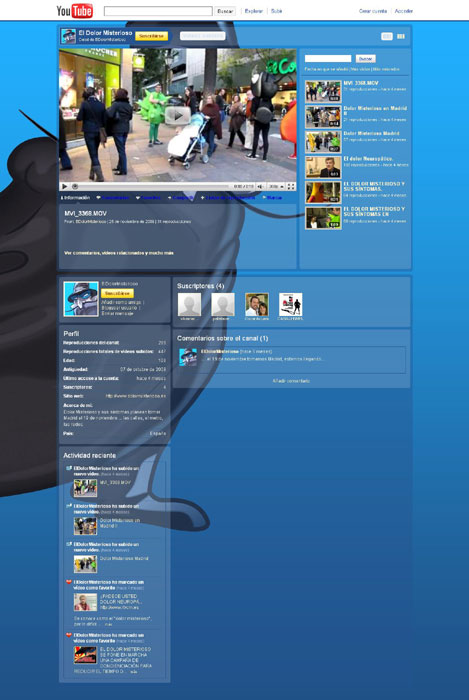Open the second default subscriber avatar
469x700 pixels.
(x=223, y=304)
